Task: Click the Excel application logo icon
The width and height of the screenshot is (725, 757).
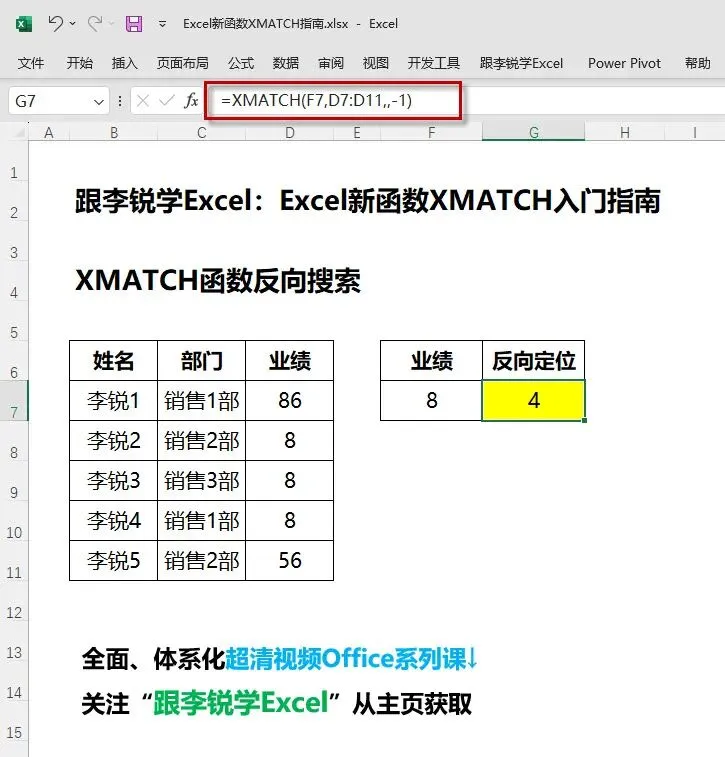Action: [x=23, y=24]
